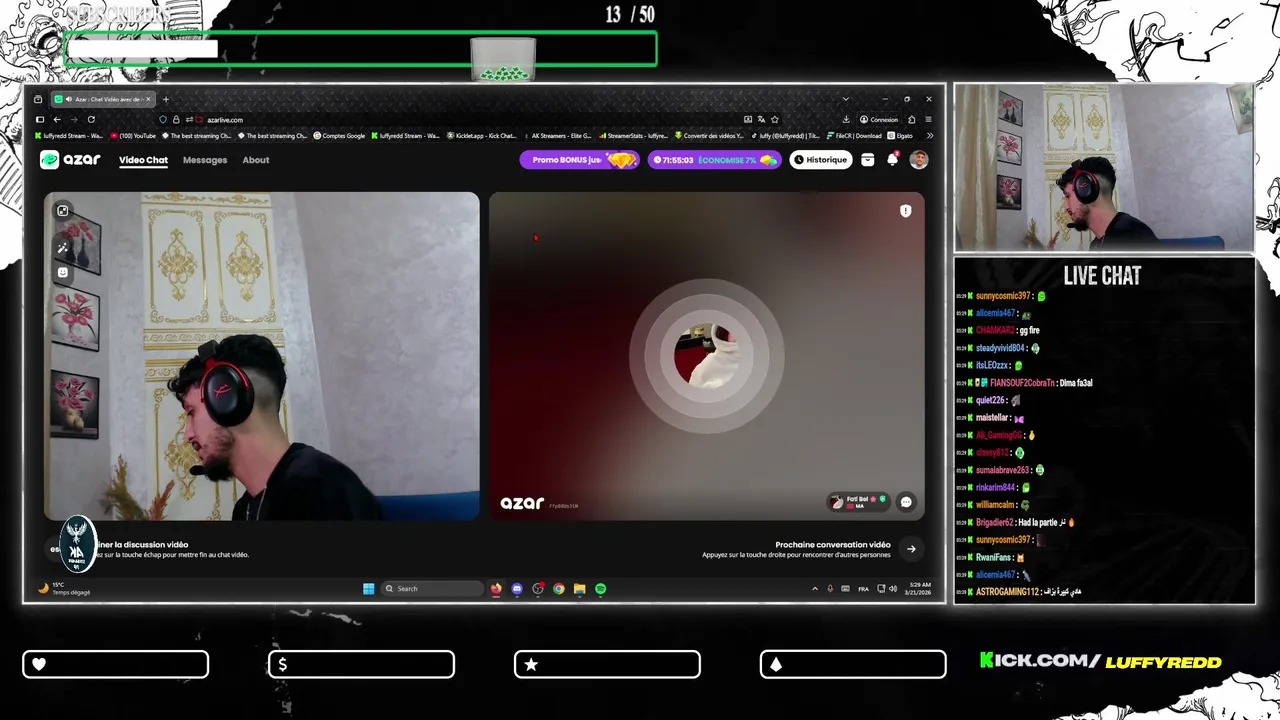Click the Azar logo in the header
The height and width of the screenshot is (720, 1280).
pos(70,160)
